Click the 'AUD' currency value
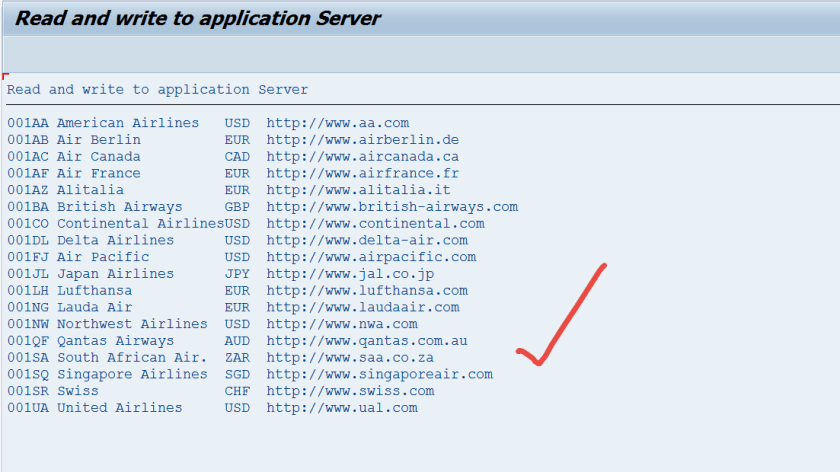This screenshot has height=472, width=840. tap(237, 341)
